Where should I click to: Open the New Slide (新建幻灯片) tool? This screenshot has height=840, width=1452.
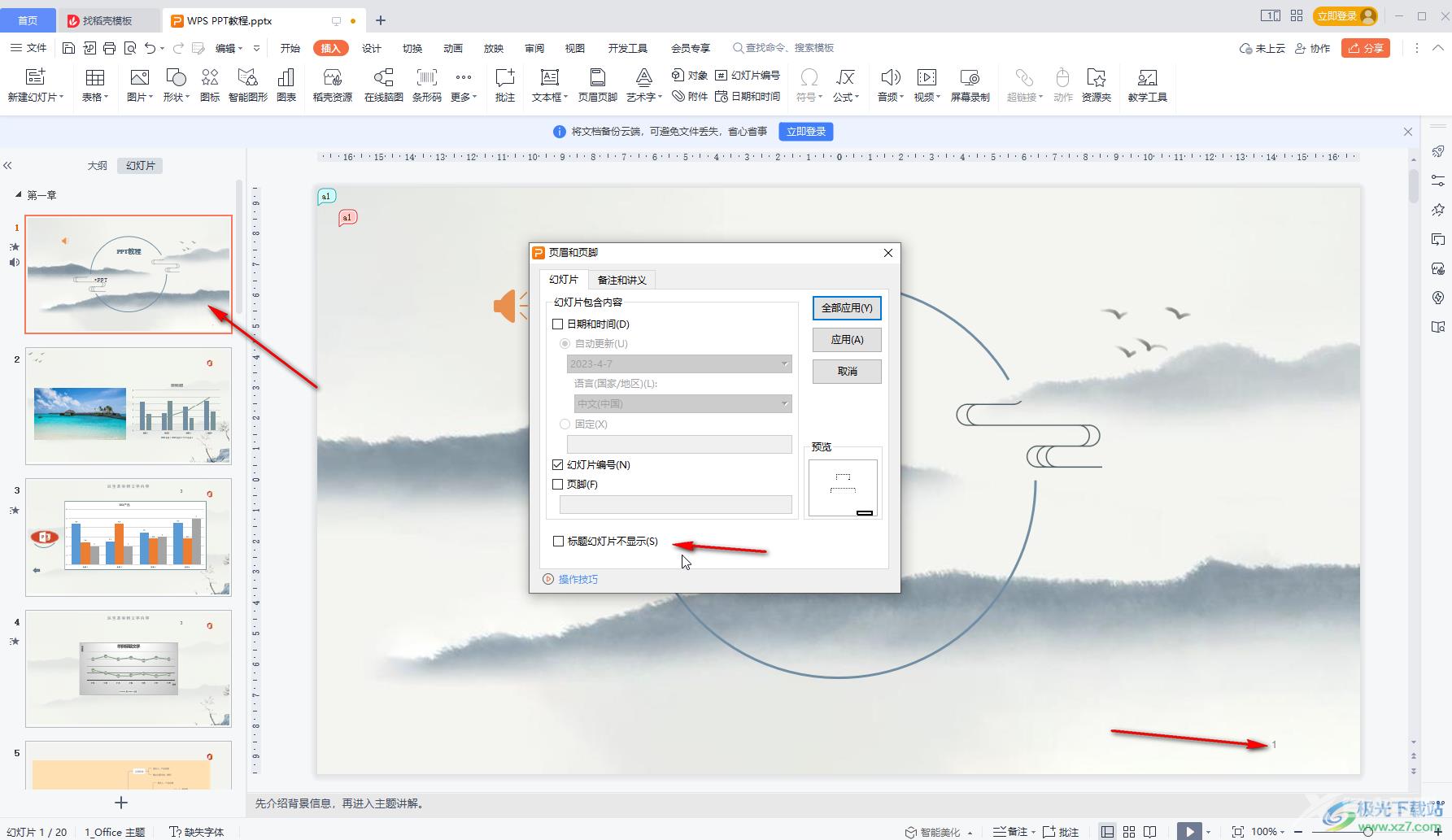pos(36,85)
